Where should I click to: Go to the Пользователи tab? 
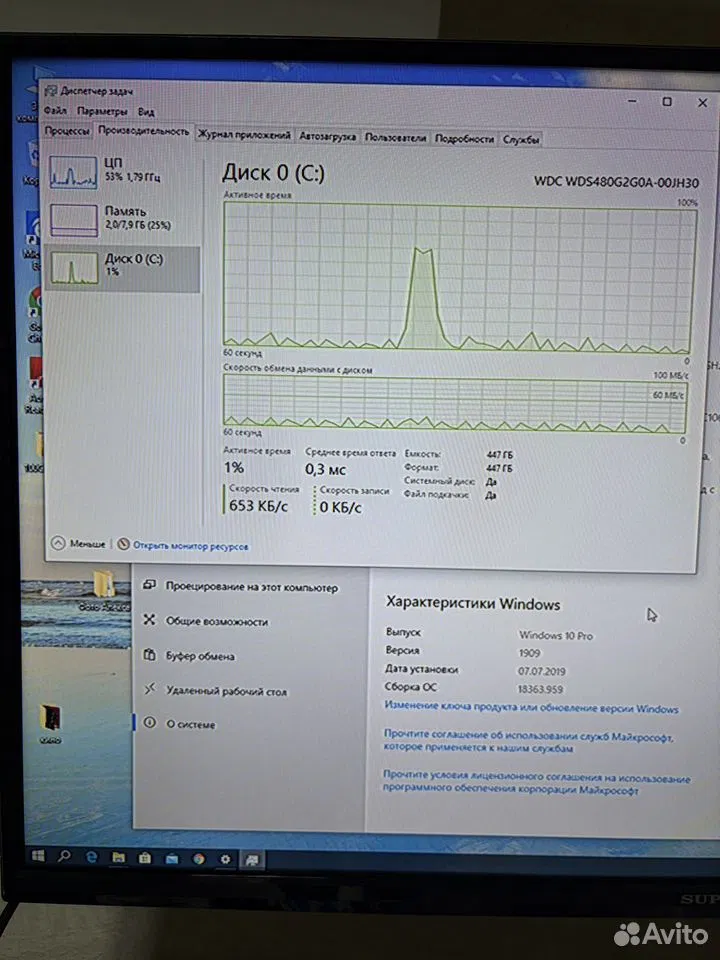(x=395, y=138)
